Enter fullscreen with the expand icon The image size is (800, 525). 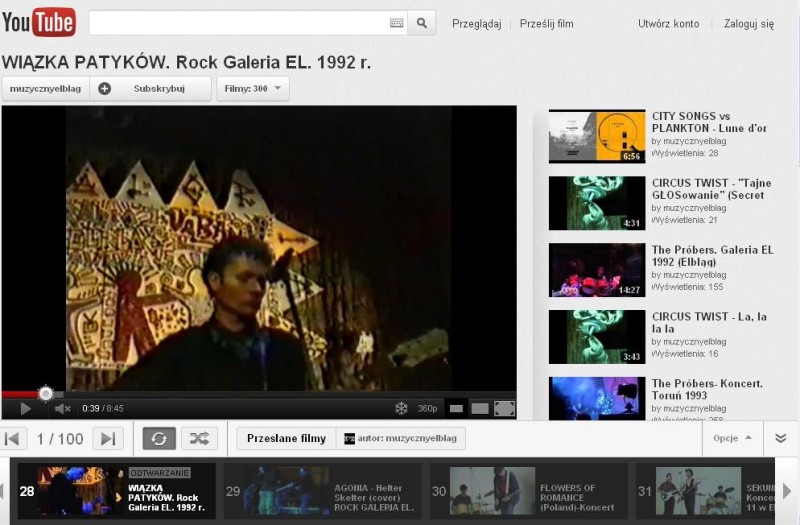point(505,409)
